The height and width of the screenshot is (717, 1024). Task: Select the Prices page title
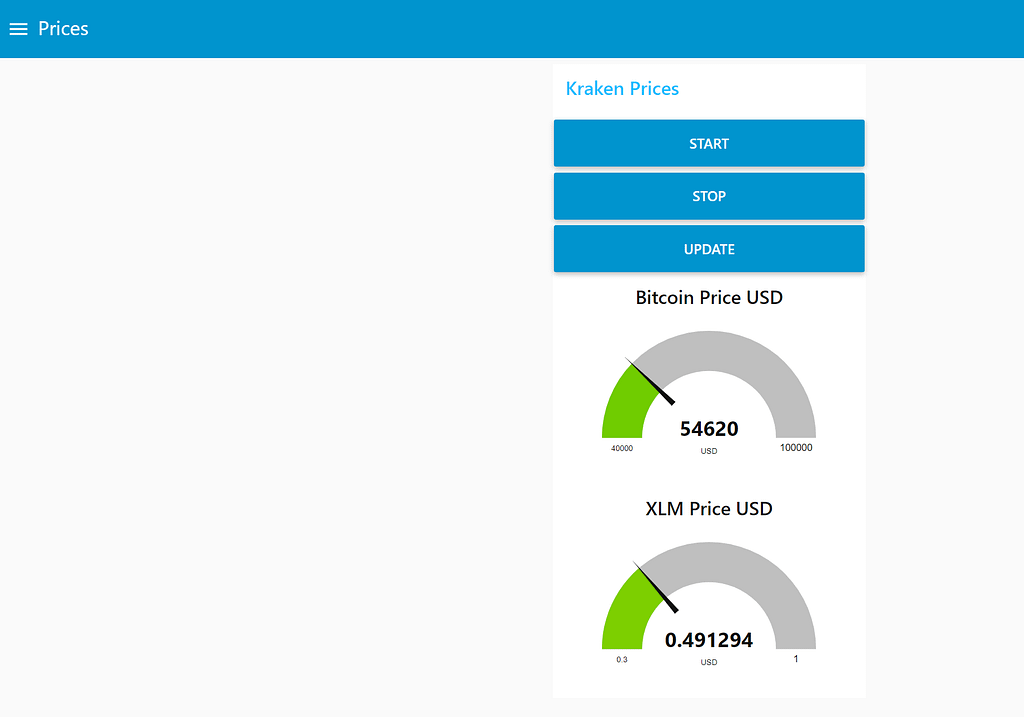(63, 29)
